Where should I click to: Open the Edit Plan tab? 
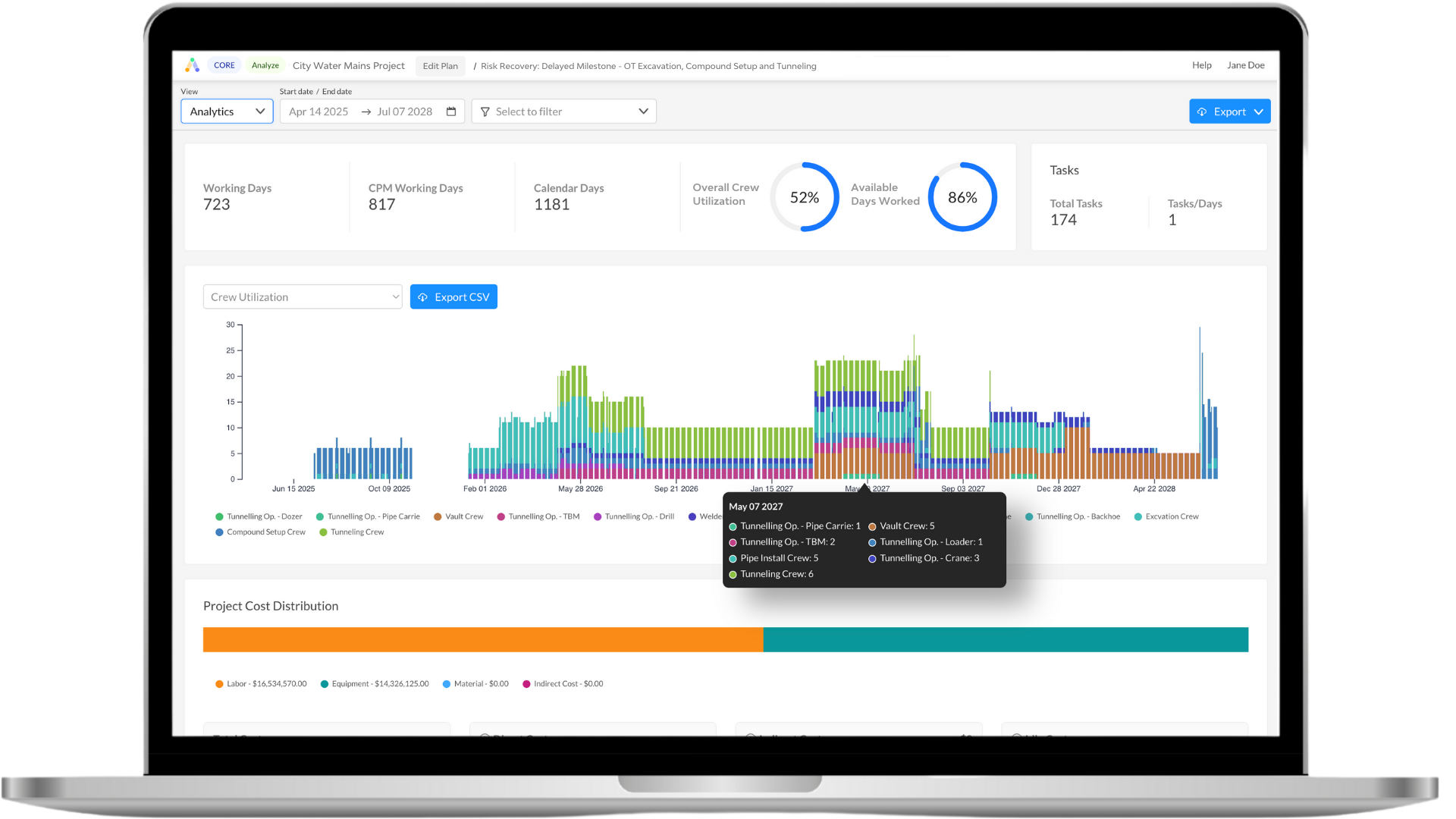(x=440, y=66)
